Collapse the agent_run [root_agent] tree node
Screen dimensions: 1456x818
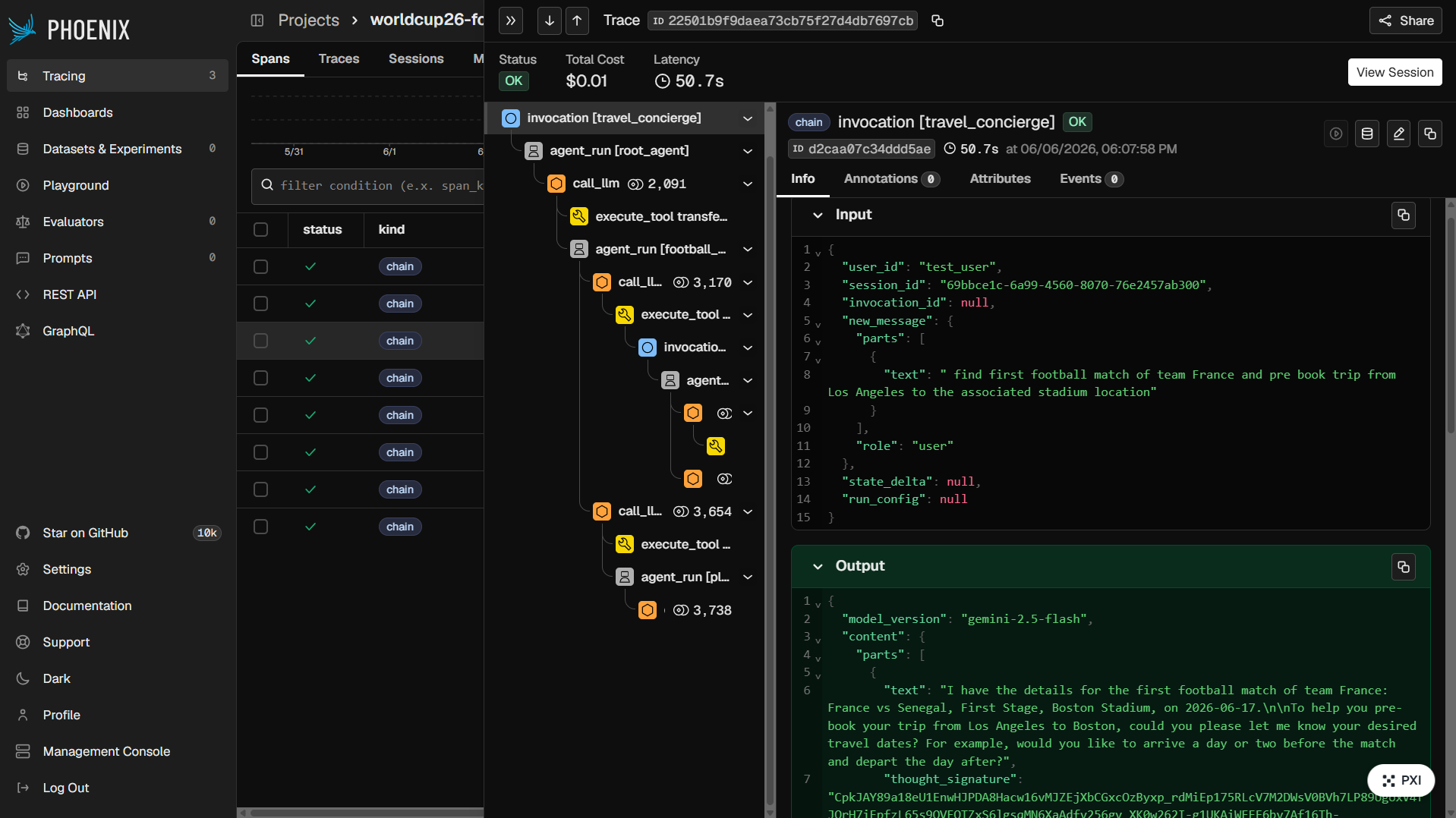pos(748,151)
